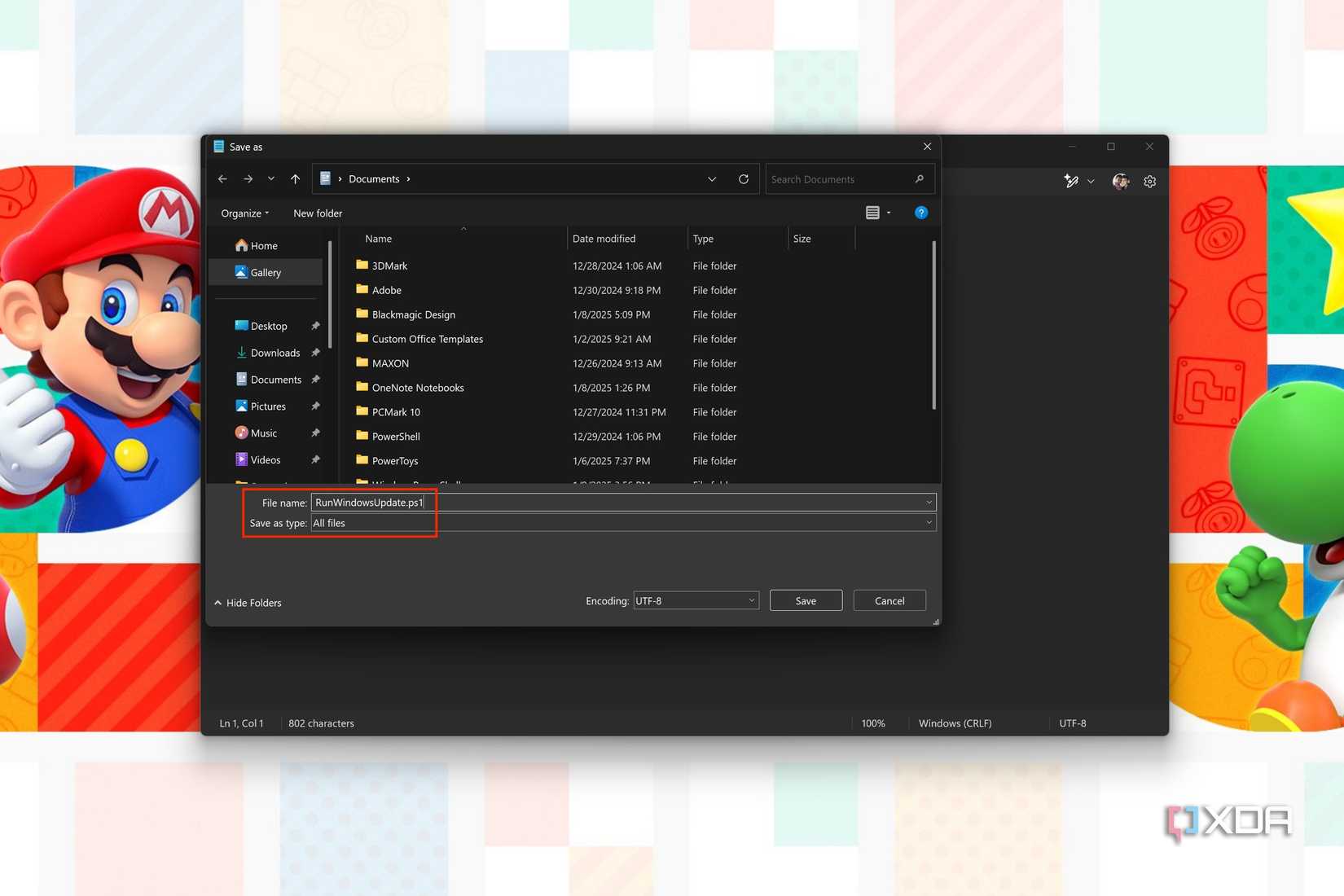The width and height of the screenshot is (1344, 896).
Task: Click the 3DMark folder icon
Action: pyautogui.click(x=362, y=265)
